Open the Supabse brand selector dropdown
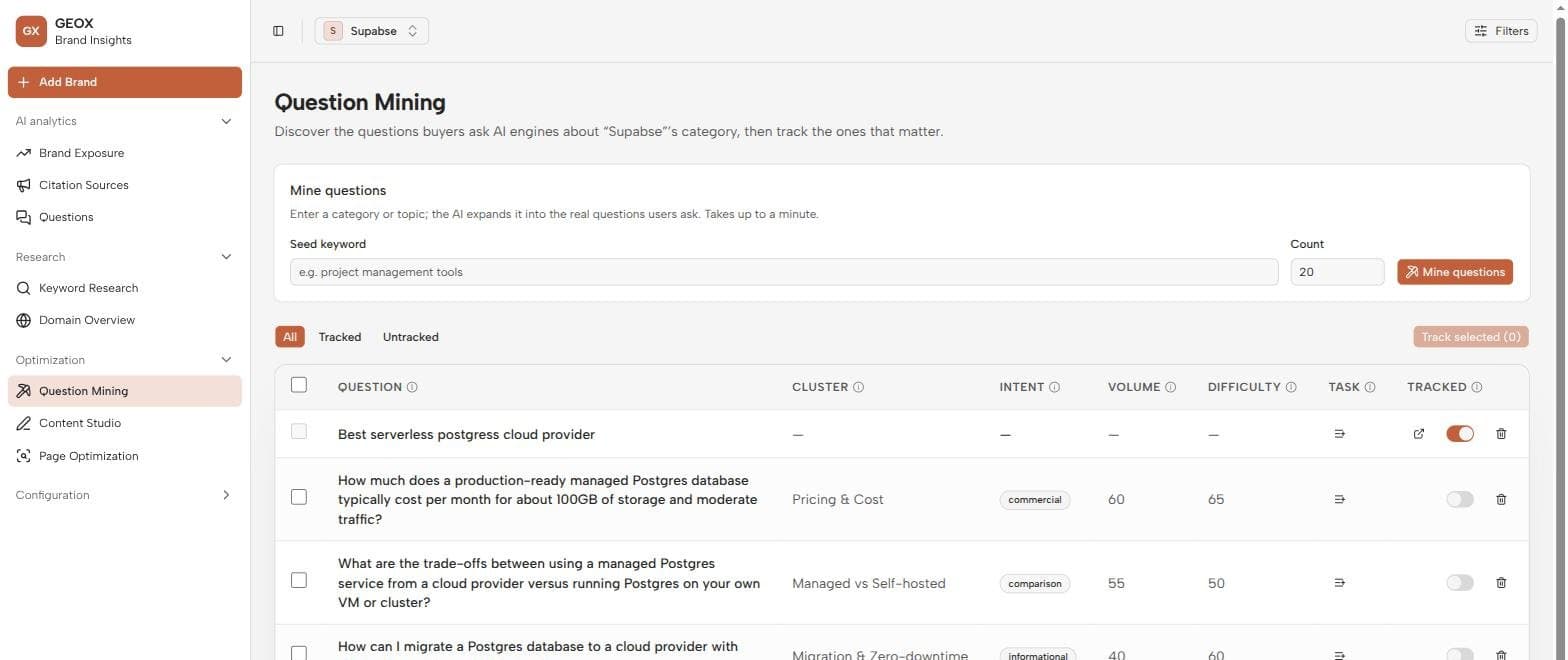 372,31
